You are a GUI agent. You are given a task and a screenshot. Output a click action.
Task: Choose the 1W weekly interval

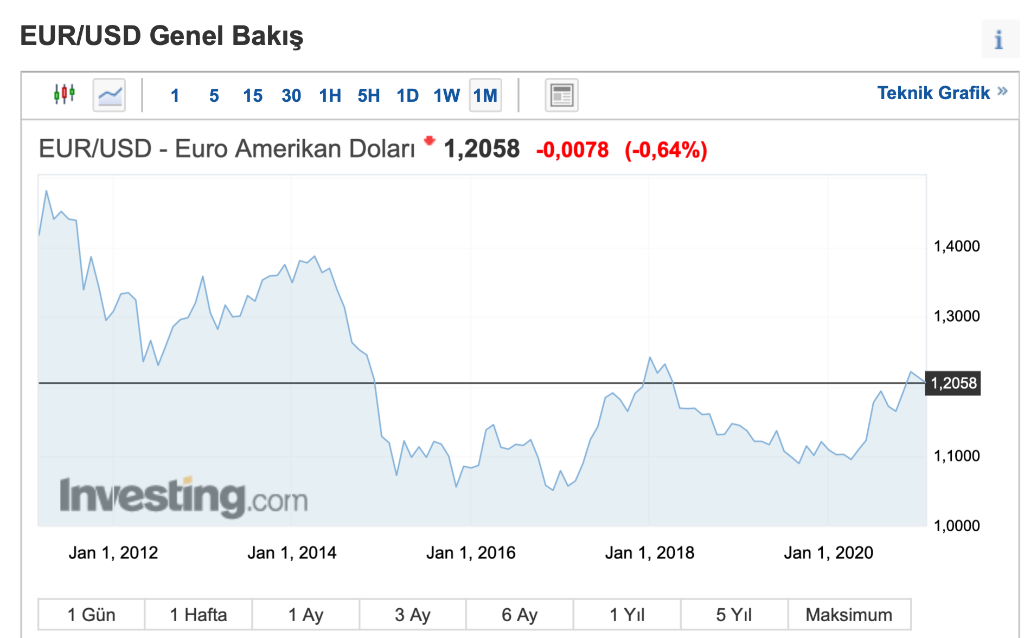(x=447, y=96)
